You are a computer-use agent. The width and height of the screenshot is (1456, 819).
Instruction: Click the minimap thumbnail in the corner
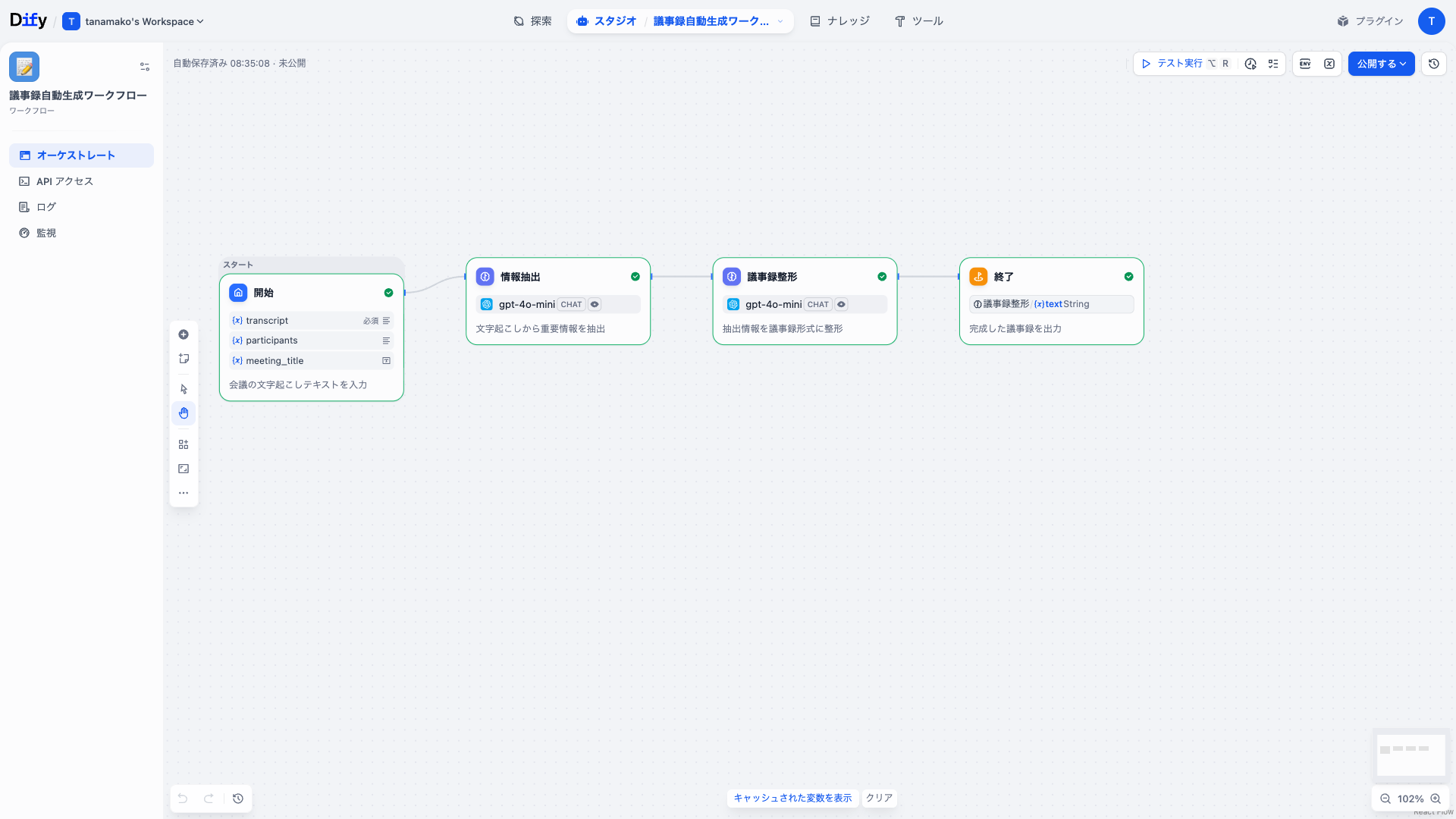point(1410,754)
